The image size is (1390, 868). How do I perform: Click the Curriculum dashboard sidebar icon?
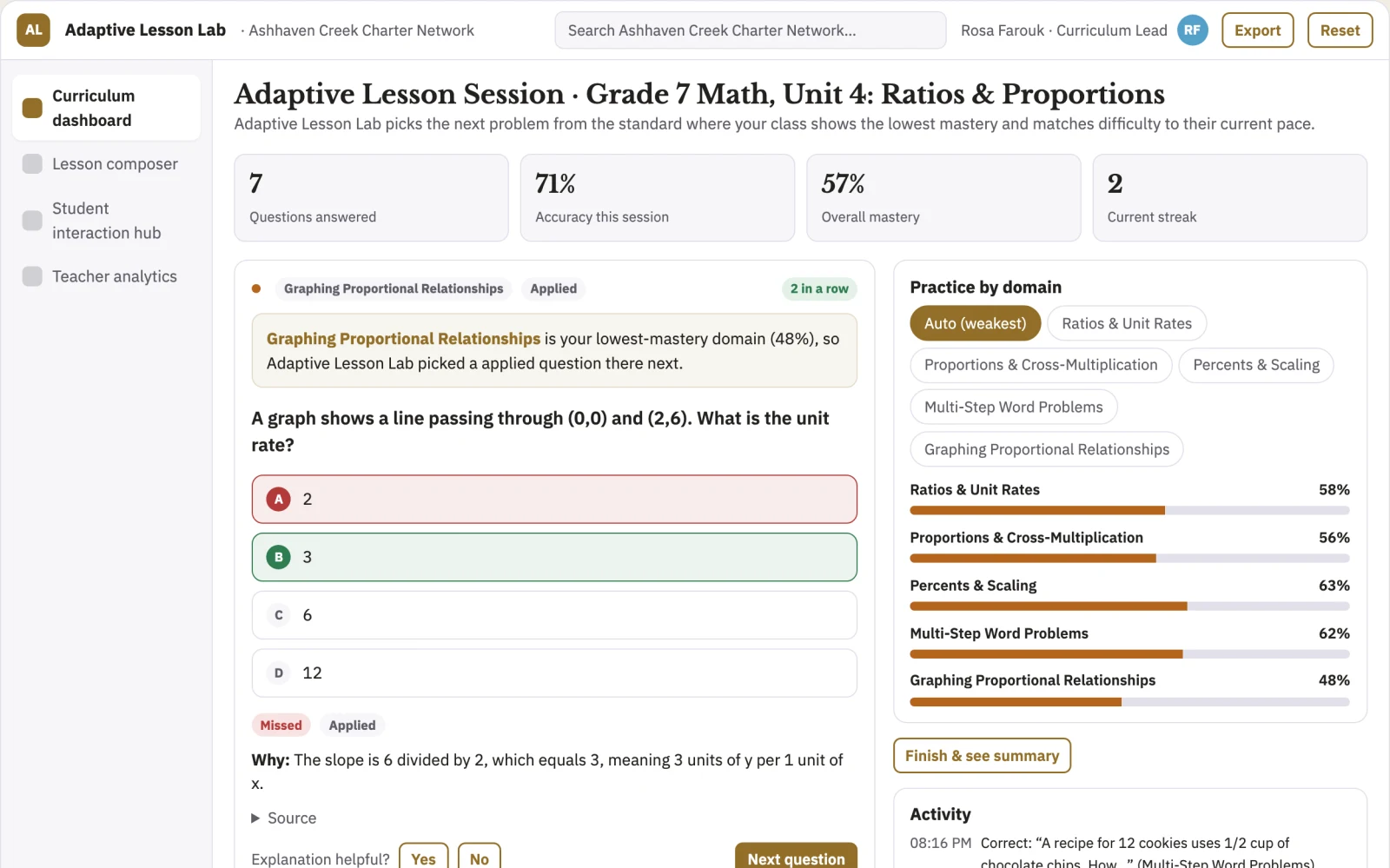click(x=32, y=108)
